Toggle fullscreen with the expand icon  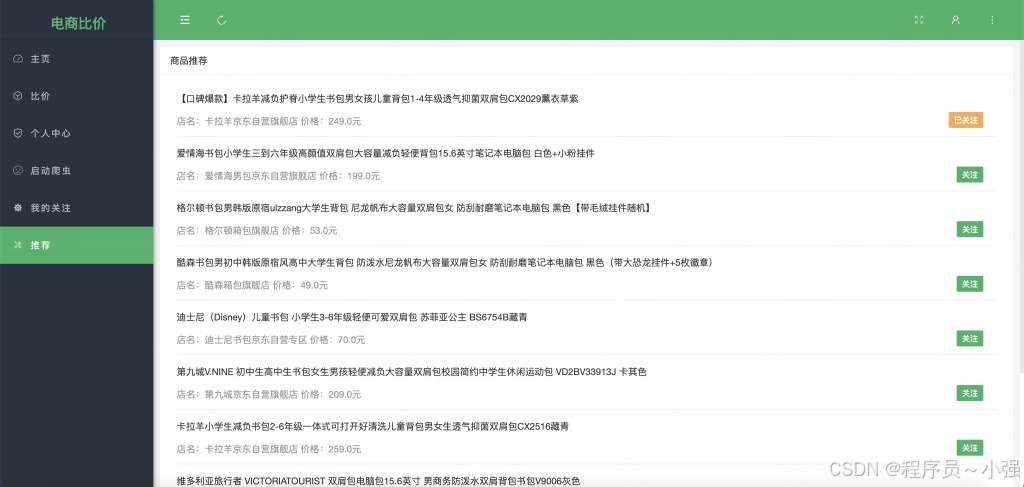[919, 20]
